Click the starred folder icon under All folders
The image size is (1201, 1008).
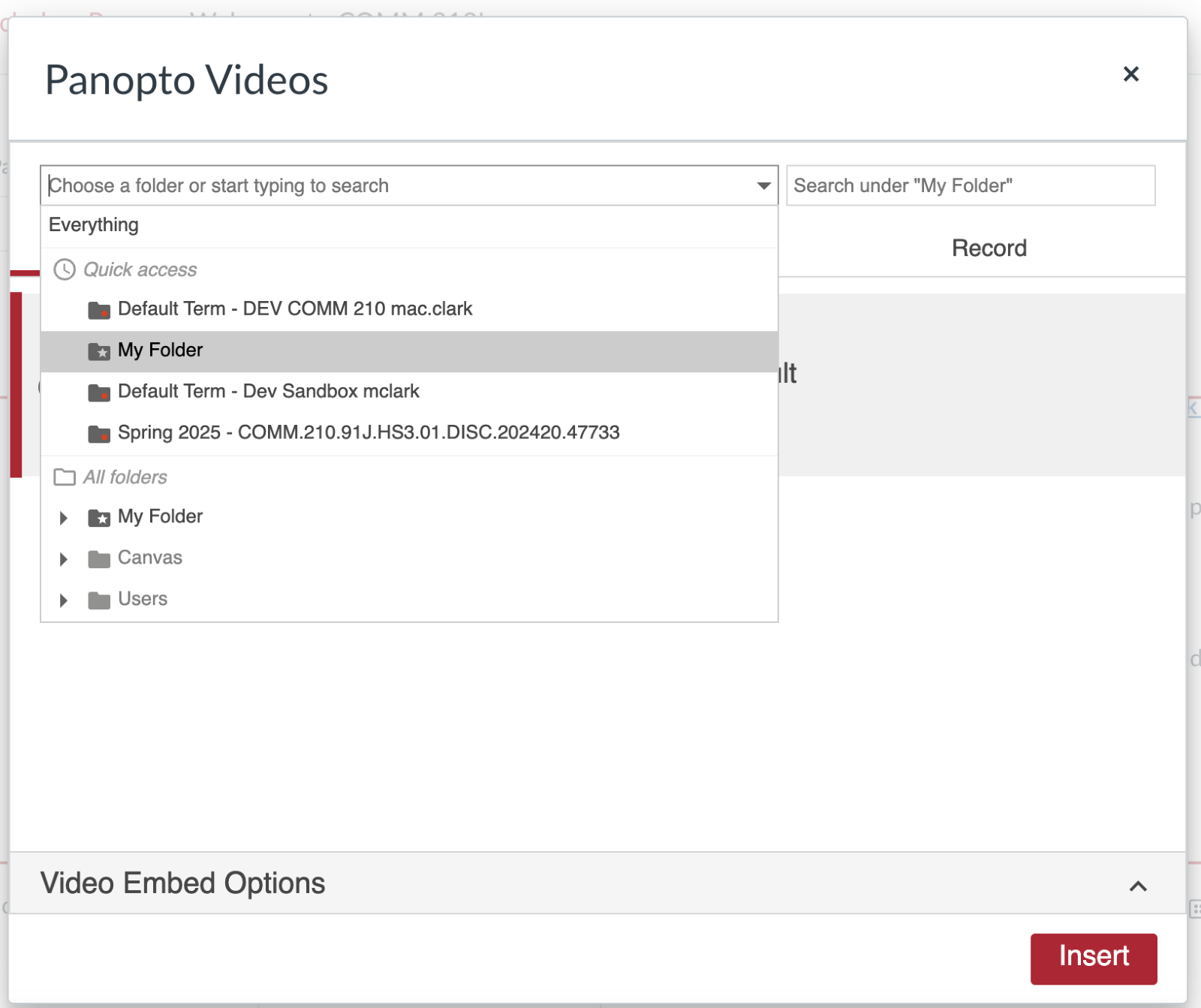[98, 516]
